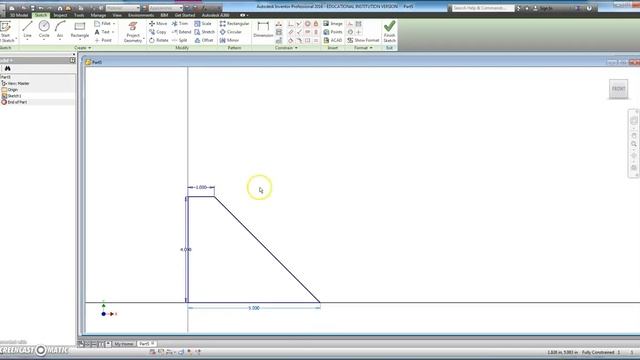This screenshot has height=360, width=640.
Task: Click the Split tool
Action: click(180, 40)
